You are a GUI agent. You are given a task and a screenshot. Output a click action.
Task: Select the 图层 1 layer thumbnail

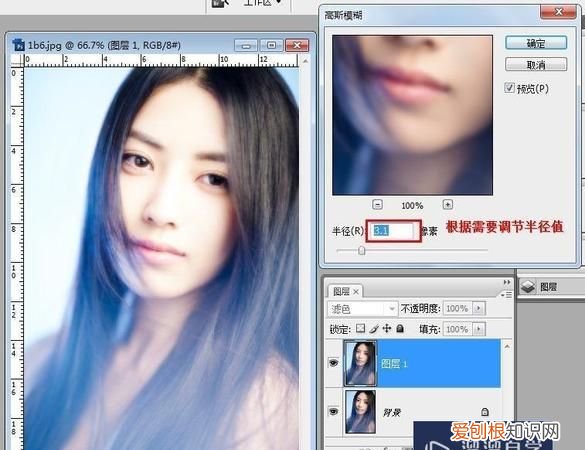tap(360, 363)
